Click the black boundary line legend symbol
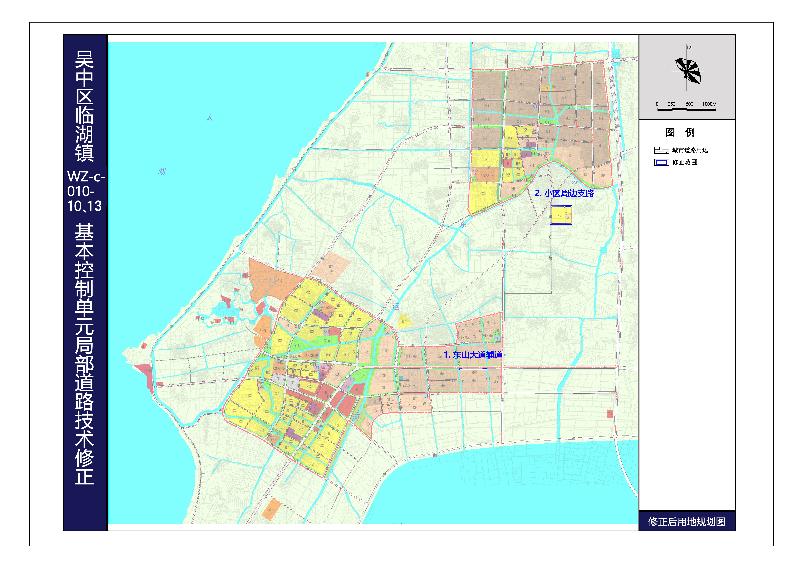The width and height of the screenshot is (800, 565). pos(659,147)
